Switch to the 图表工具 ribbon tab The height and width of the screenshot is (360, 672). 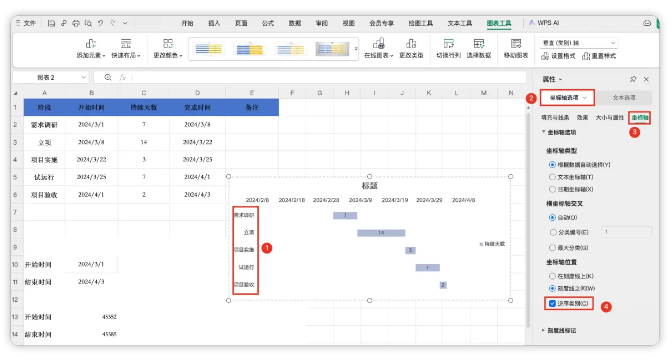[x=499, y=23]
